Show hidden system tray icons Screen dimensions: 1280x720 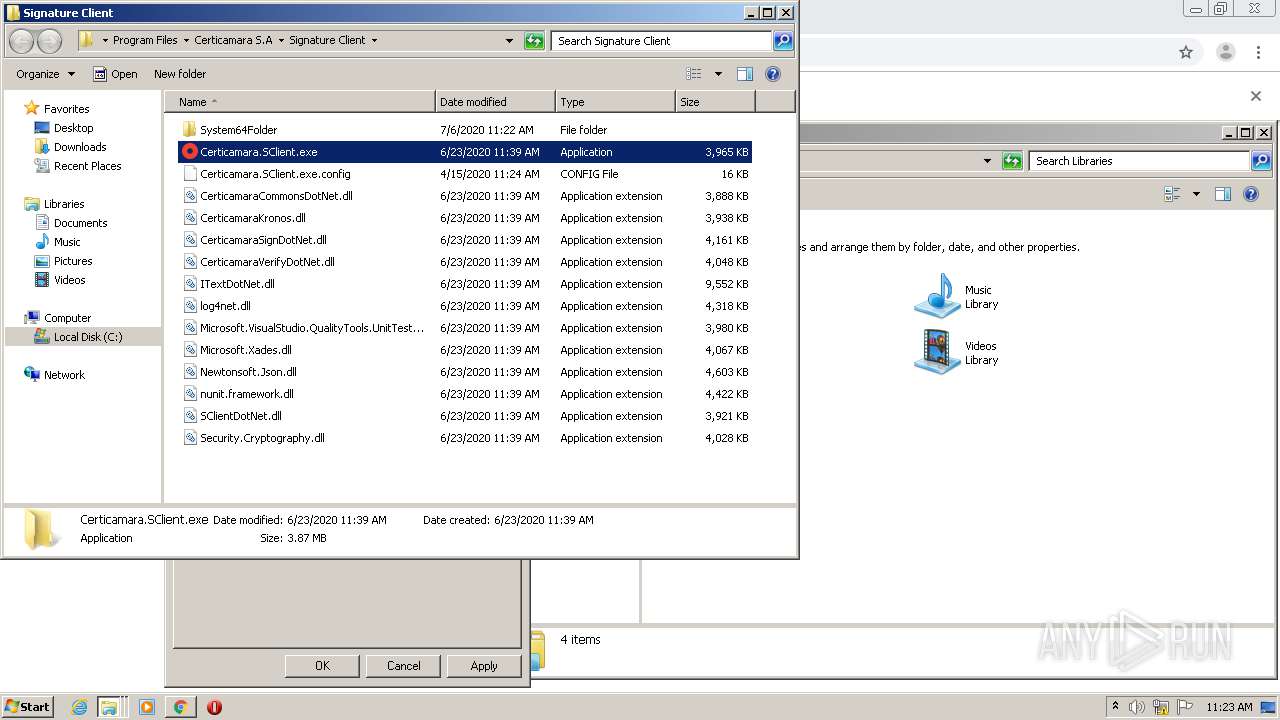(1115, 707)
